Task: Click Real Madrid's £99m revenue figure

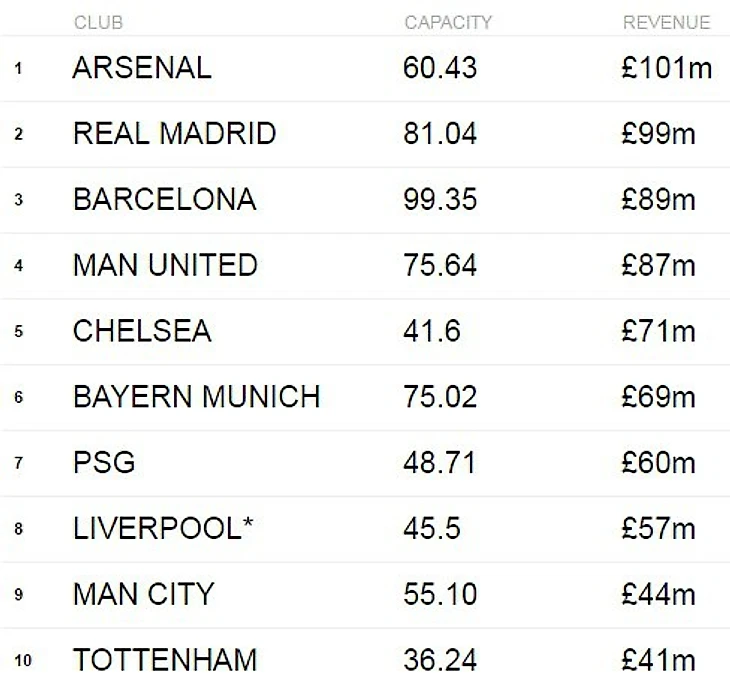Action: [657, 134]
